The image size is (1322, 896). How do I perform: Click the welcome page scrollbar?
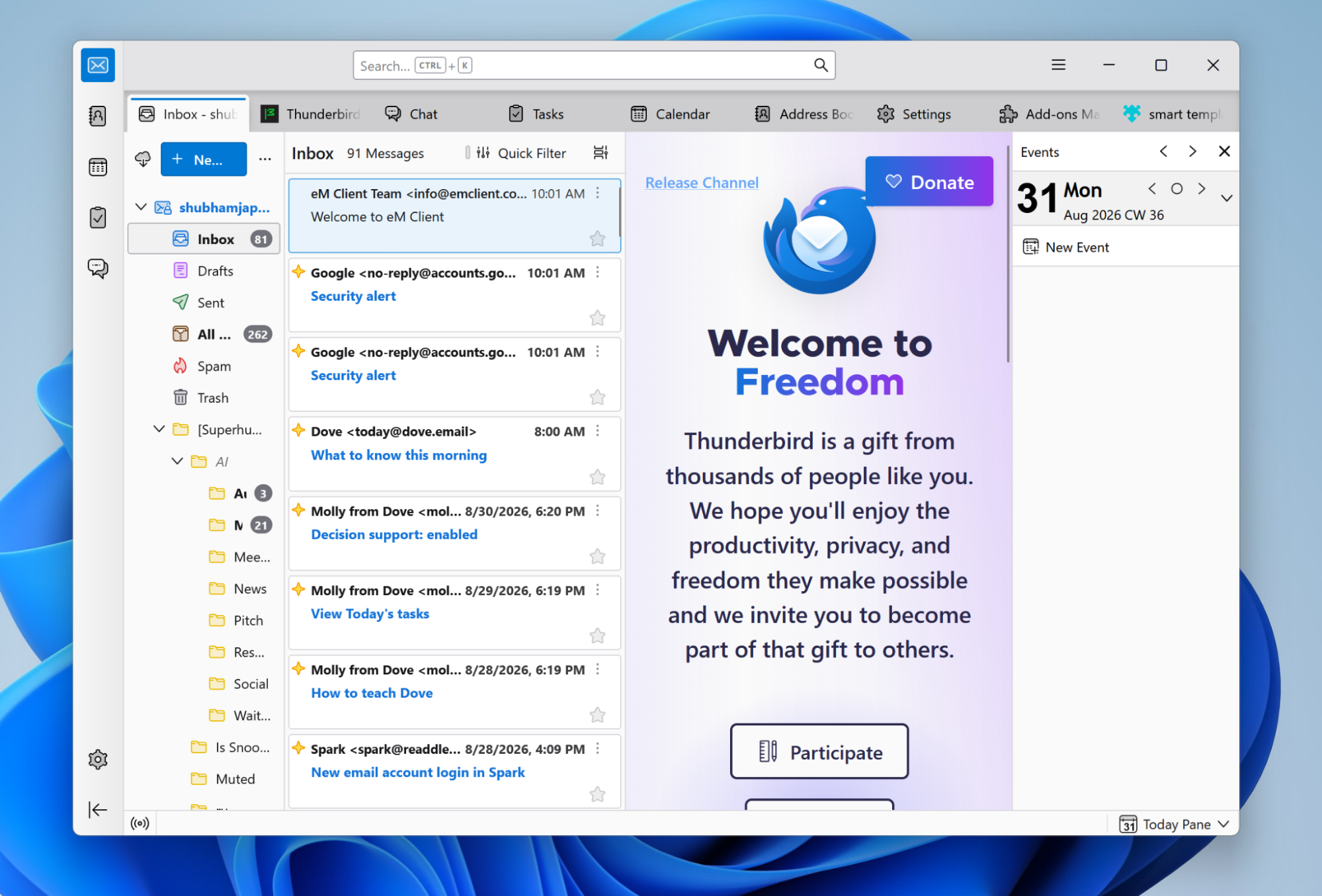(x=1008, y=255)
